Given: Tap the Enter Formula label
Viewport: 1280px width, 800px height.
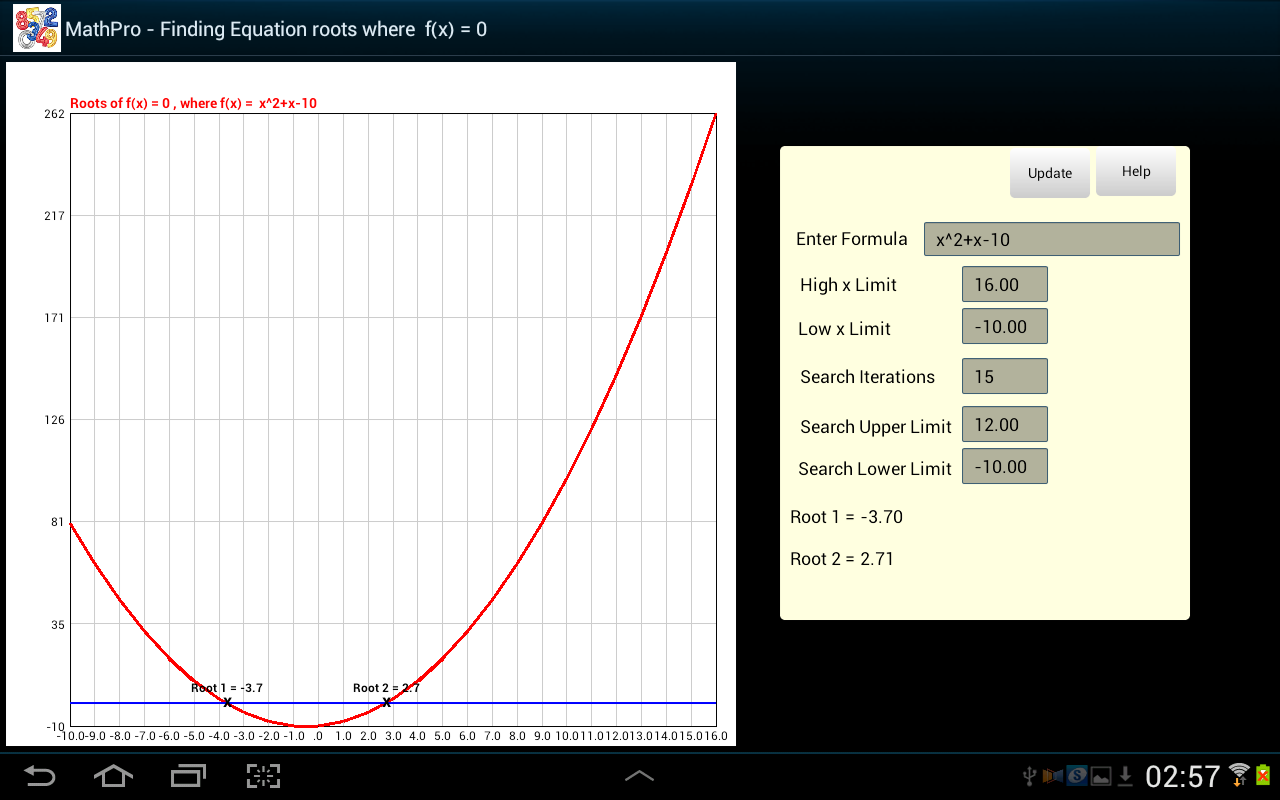Looking at the screenshot, I should click(x=852, y=239).
